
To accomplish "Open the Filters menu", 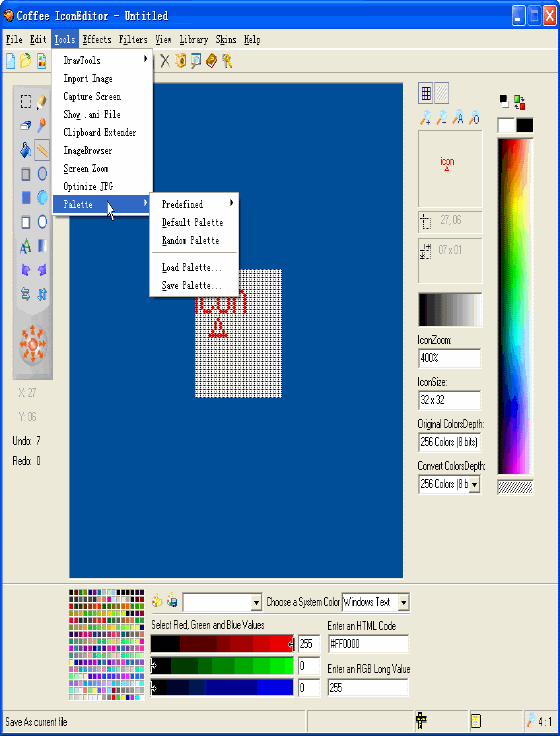I will (133, 40).
